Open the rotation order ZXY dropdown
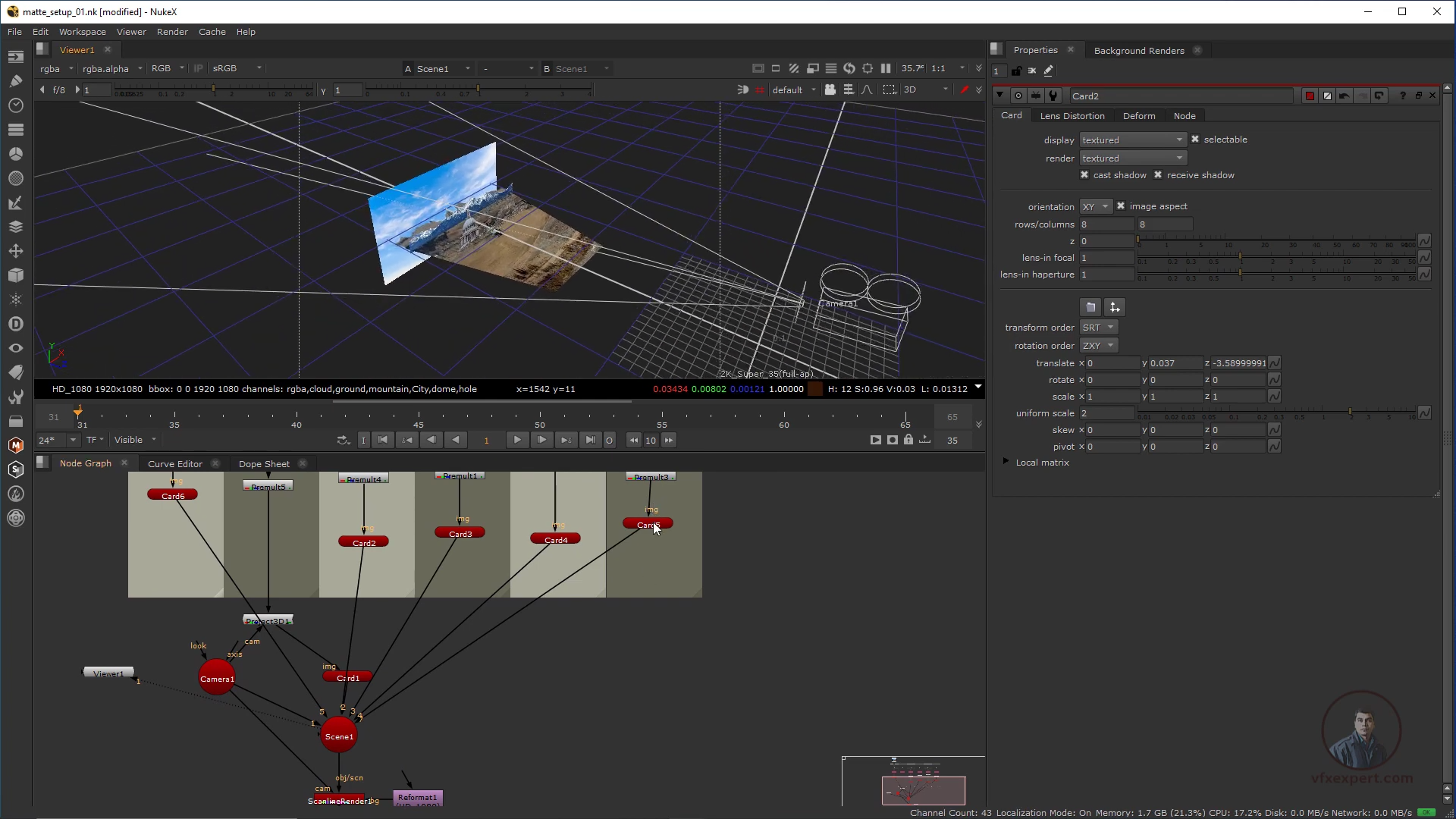The height and width of the screenshot is (819, 1456). point(1098,346)
